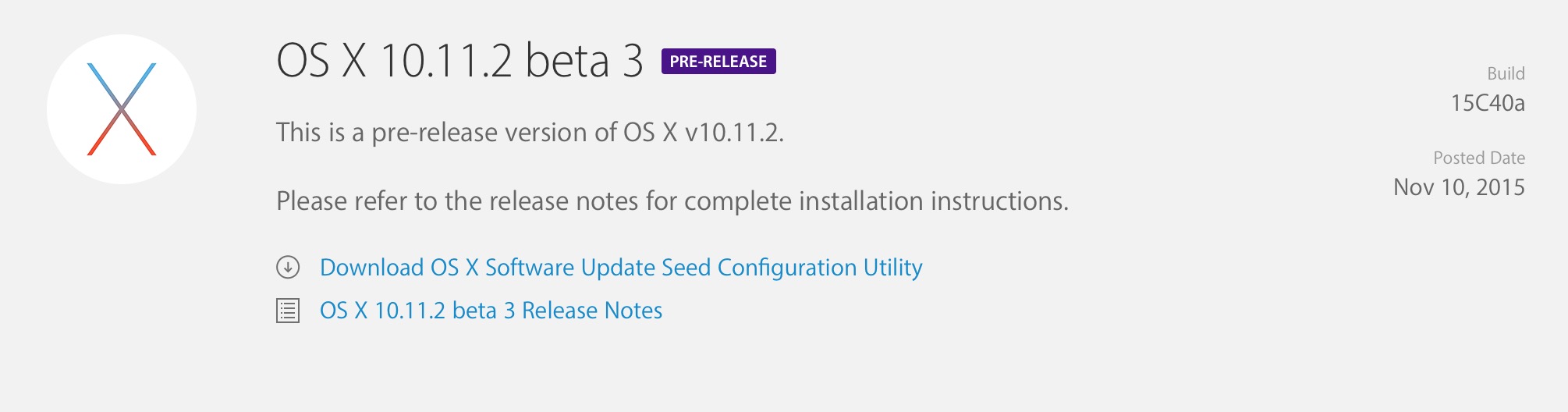Click the circled download arrow icon

(288, 268)
